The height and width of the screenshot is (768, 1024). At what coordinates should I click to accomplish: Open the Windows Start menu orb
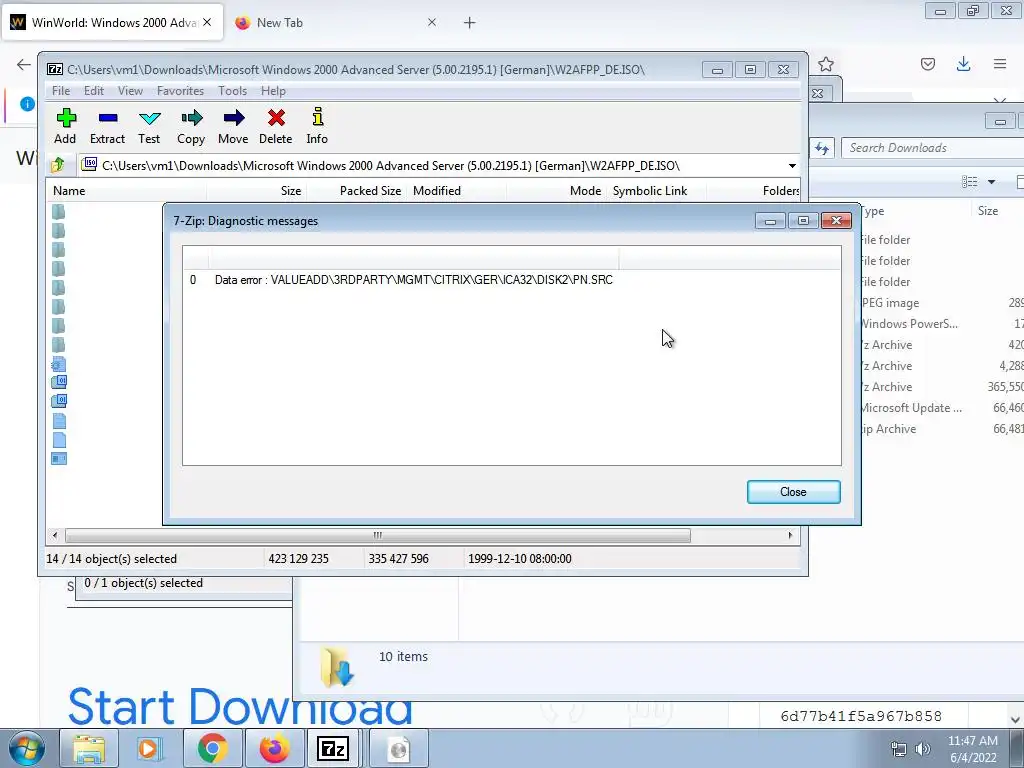[26, 748]
